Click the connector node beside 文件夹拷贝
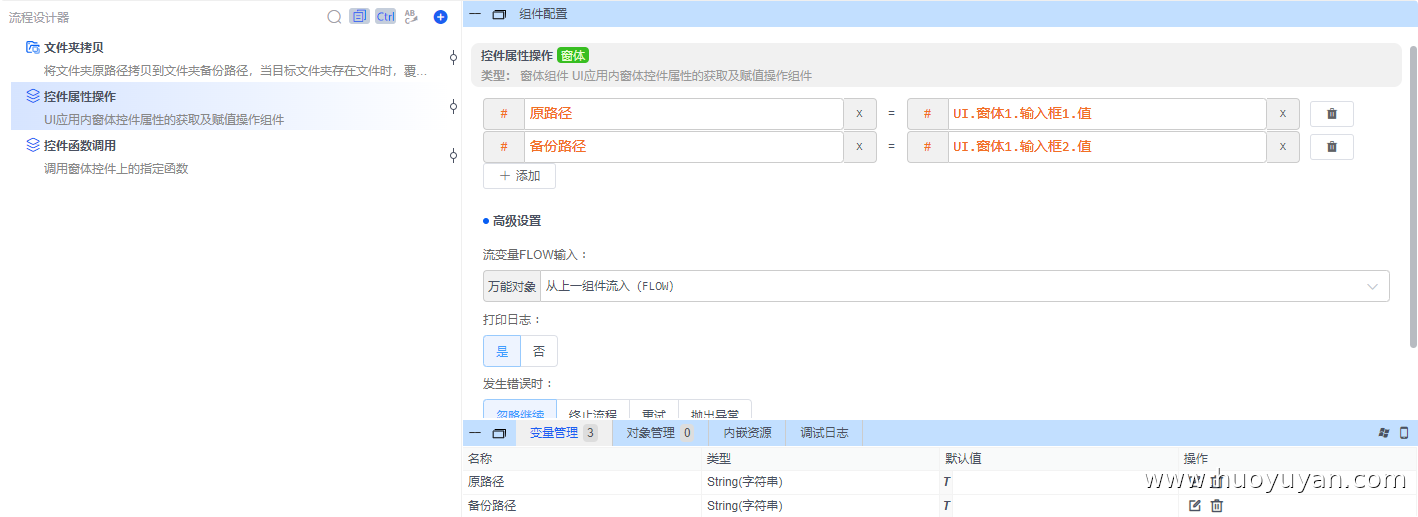The width and height of the screenshot is (1418, 517). pos(453,58)
